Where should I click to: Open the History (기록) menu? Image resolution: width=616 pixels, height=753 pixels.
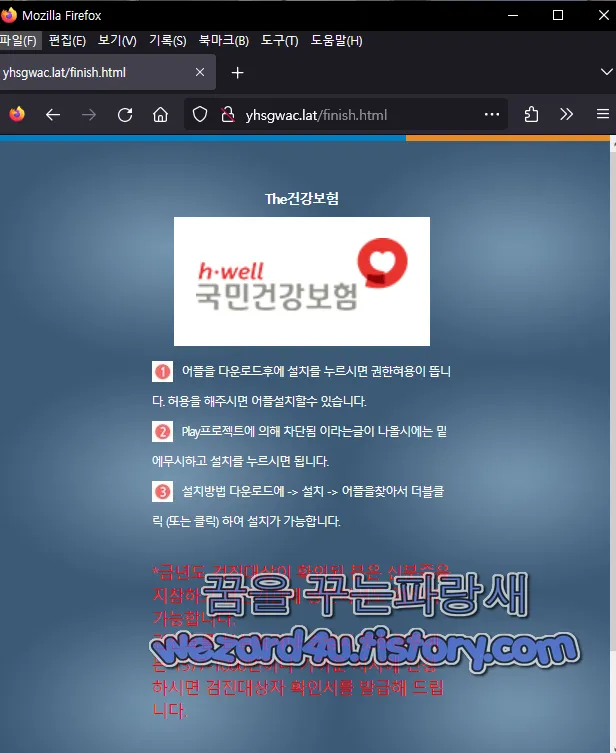[168, 41]
